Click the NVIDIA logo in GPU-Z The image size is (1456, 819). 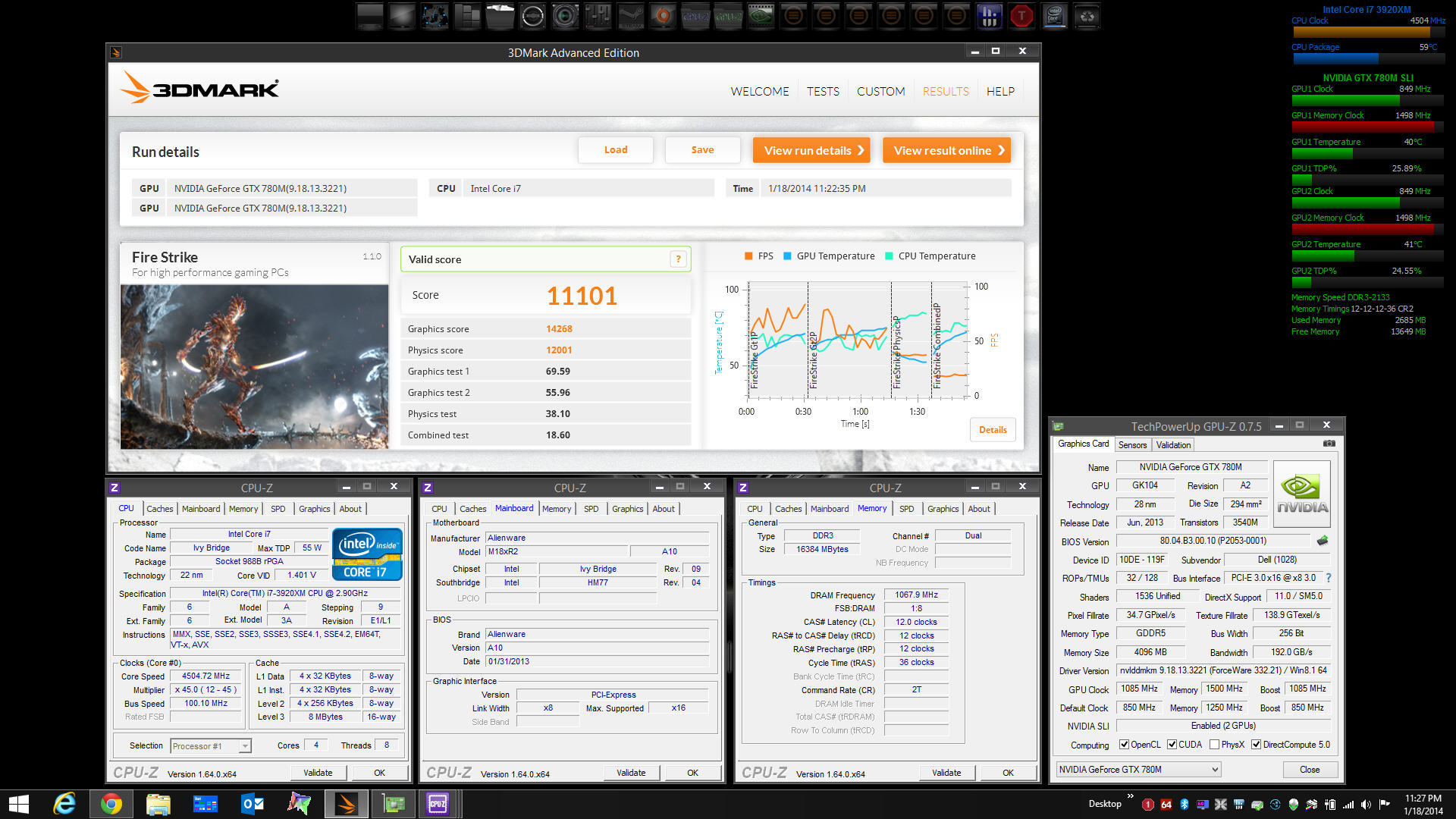(x=1301, y=494)
